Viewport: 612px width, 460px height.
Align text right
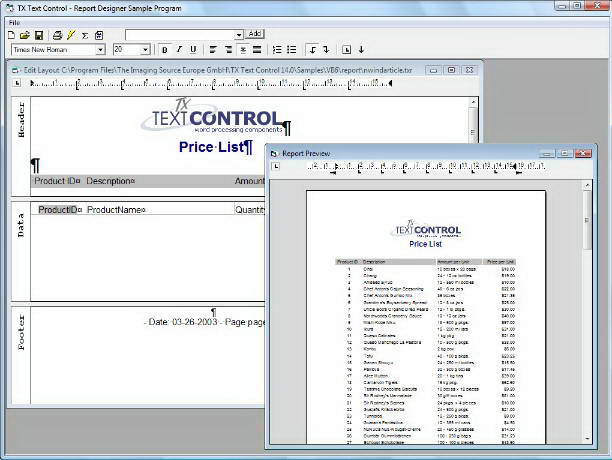[228, 50]
